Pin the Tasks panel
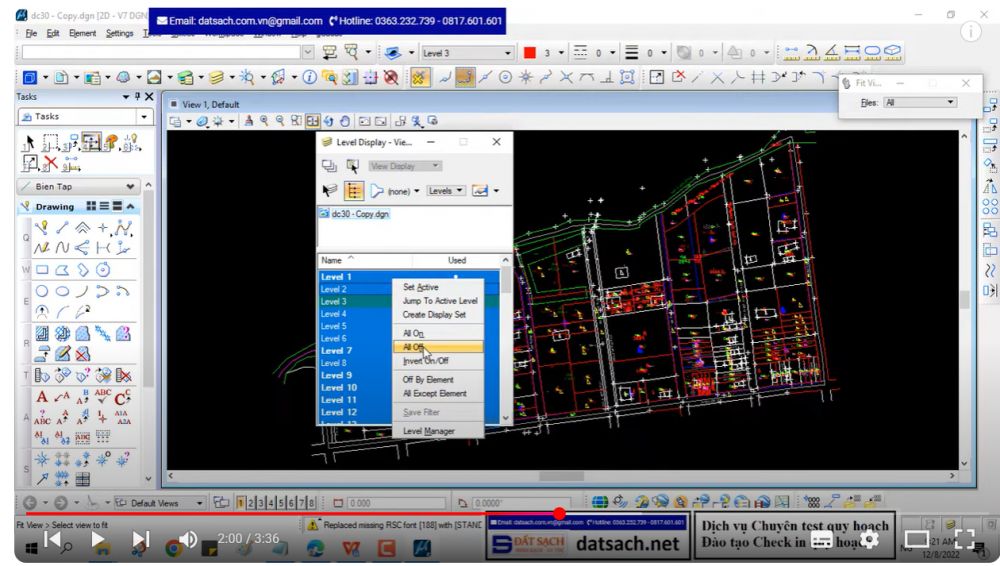1000x566 pixels. tap(137, 96)
